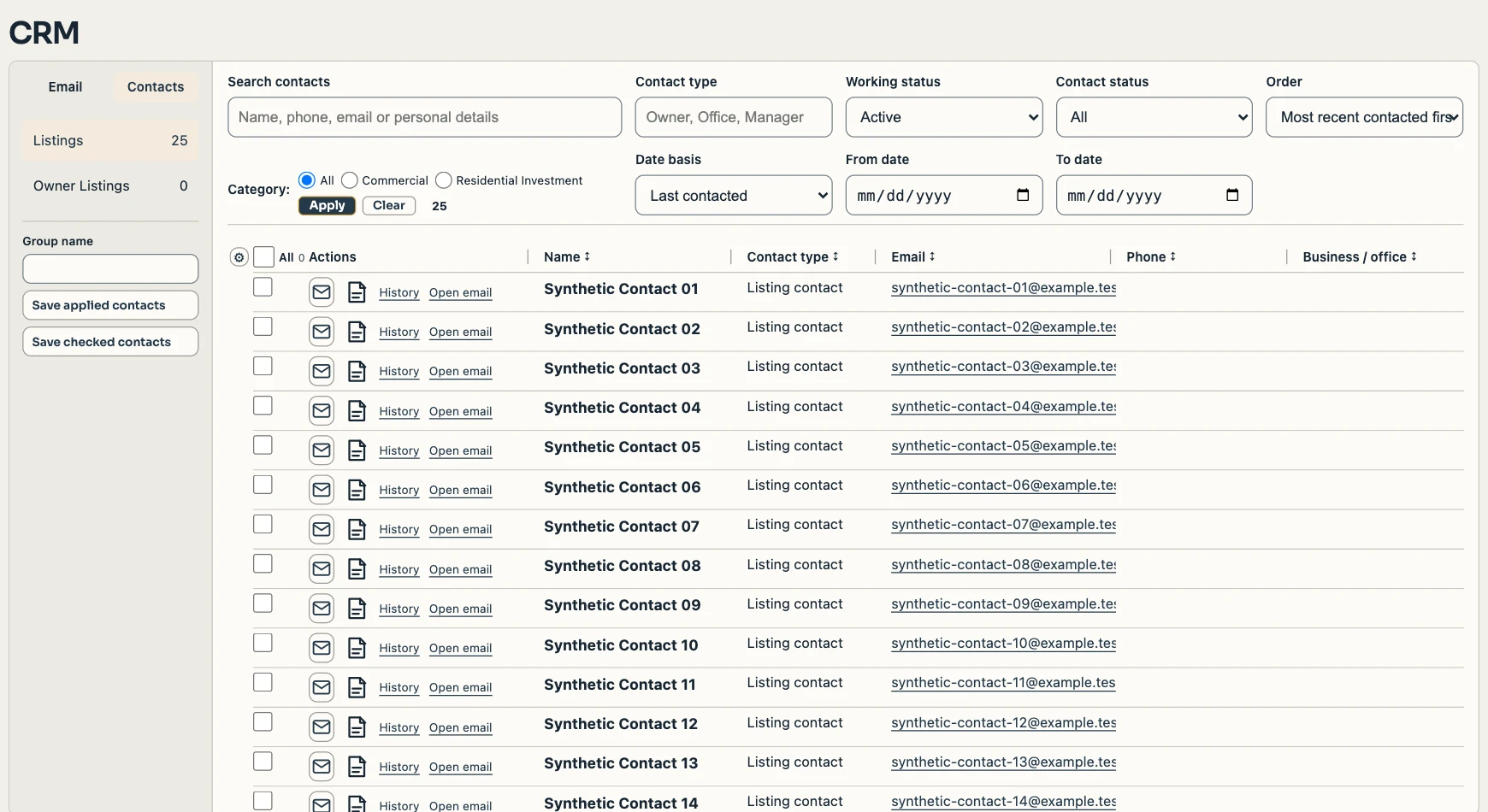Tick checkbox for Synthetic Contact 09
Image resolution: width=1488 pixels, height=812 pixels.
click(x=263, y=603)
